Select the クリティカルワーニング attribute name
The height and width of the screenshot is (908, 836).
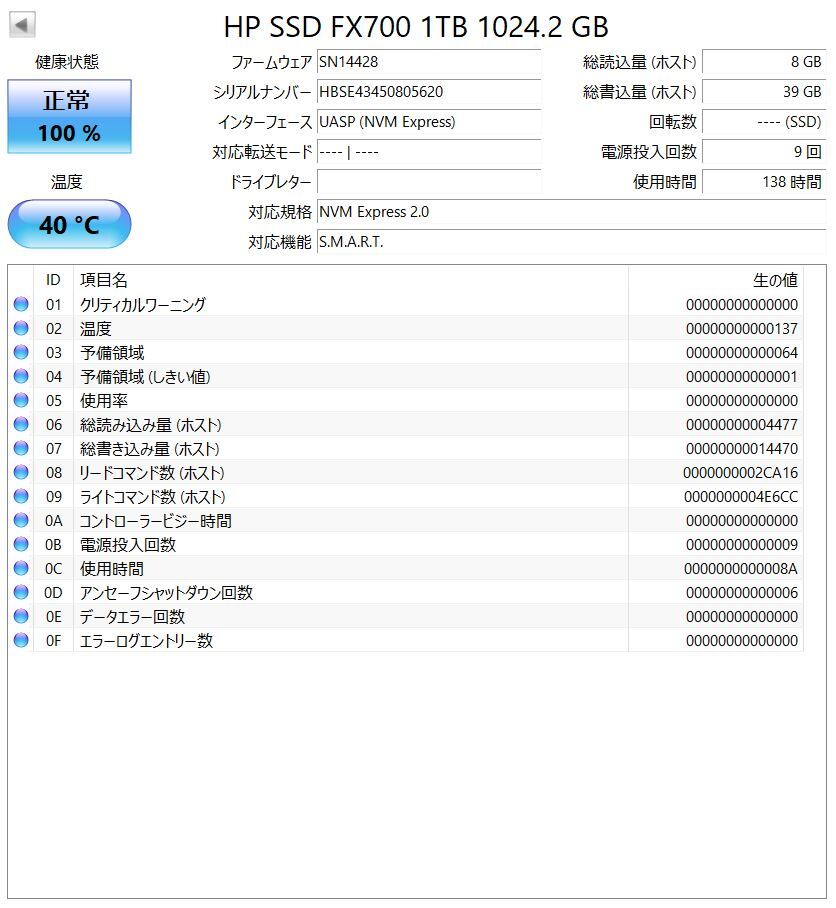click(x=142, y=305)
